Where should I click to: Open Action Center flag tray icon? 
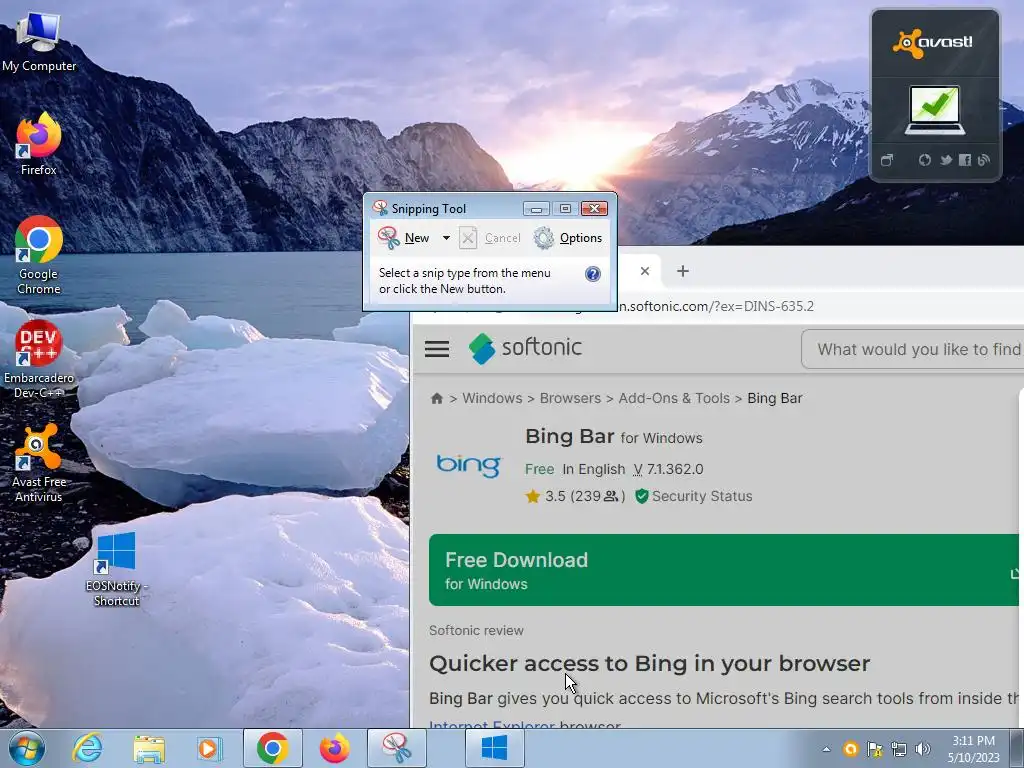(x=874, y=749)
